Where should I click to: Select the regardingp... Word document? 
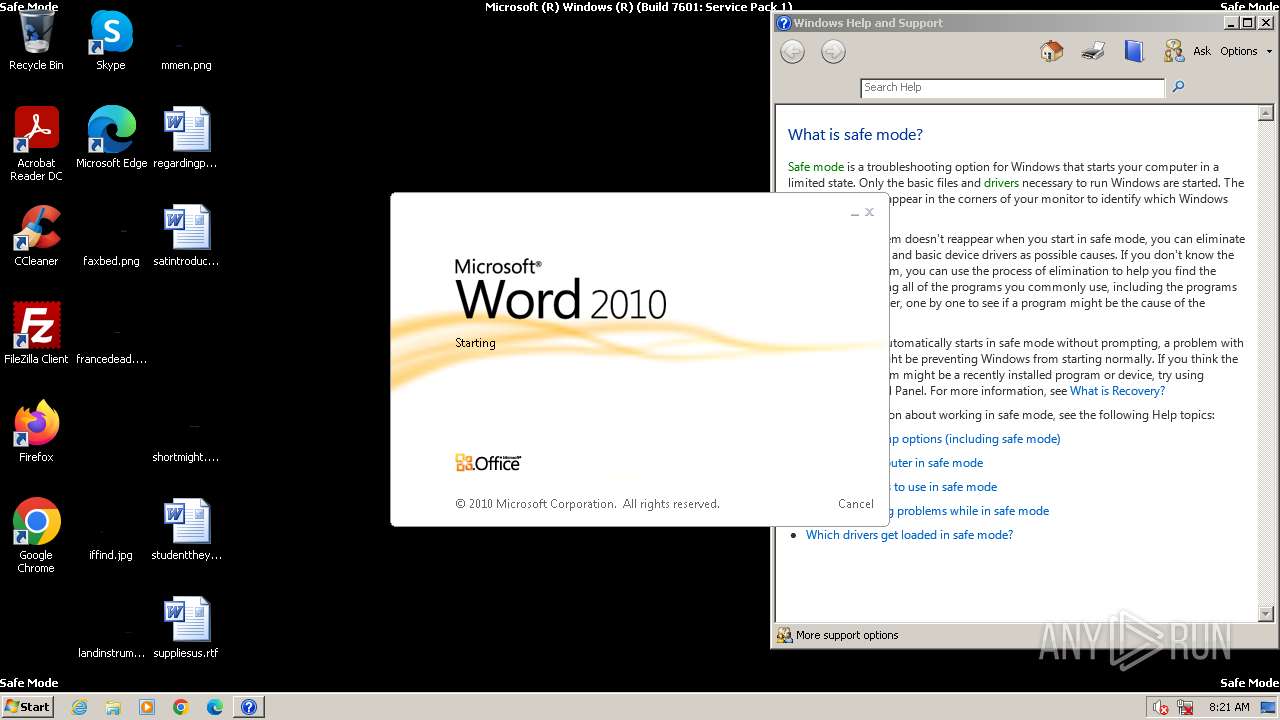click(x=186, y=138)
